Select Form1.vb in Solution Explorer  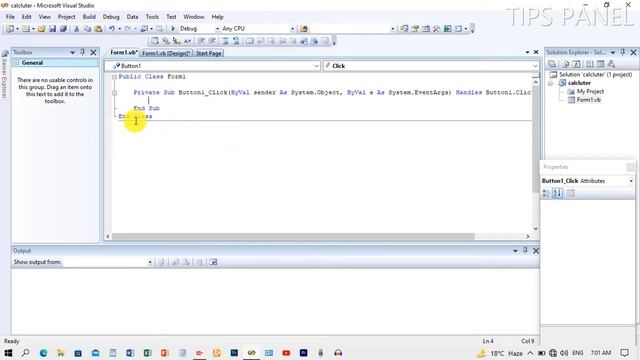point(589,100)
